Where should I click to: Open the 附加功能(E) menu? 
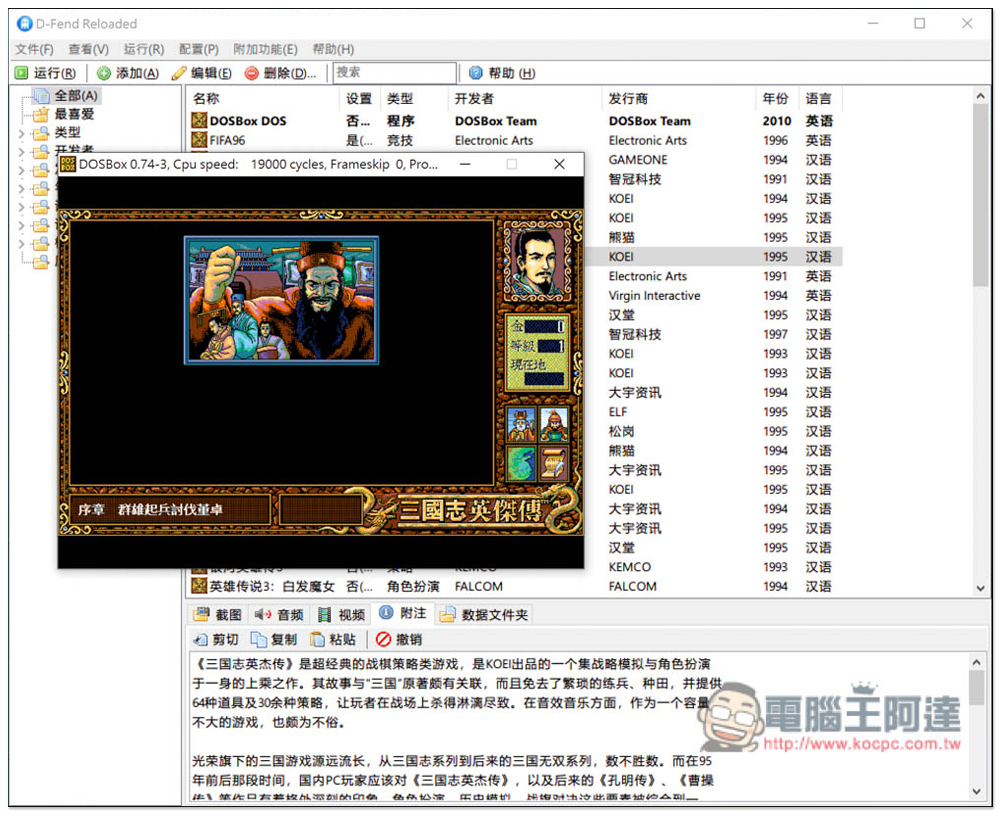(265, 49)
